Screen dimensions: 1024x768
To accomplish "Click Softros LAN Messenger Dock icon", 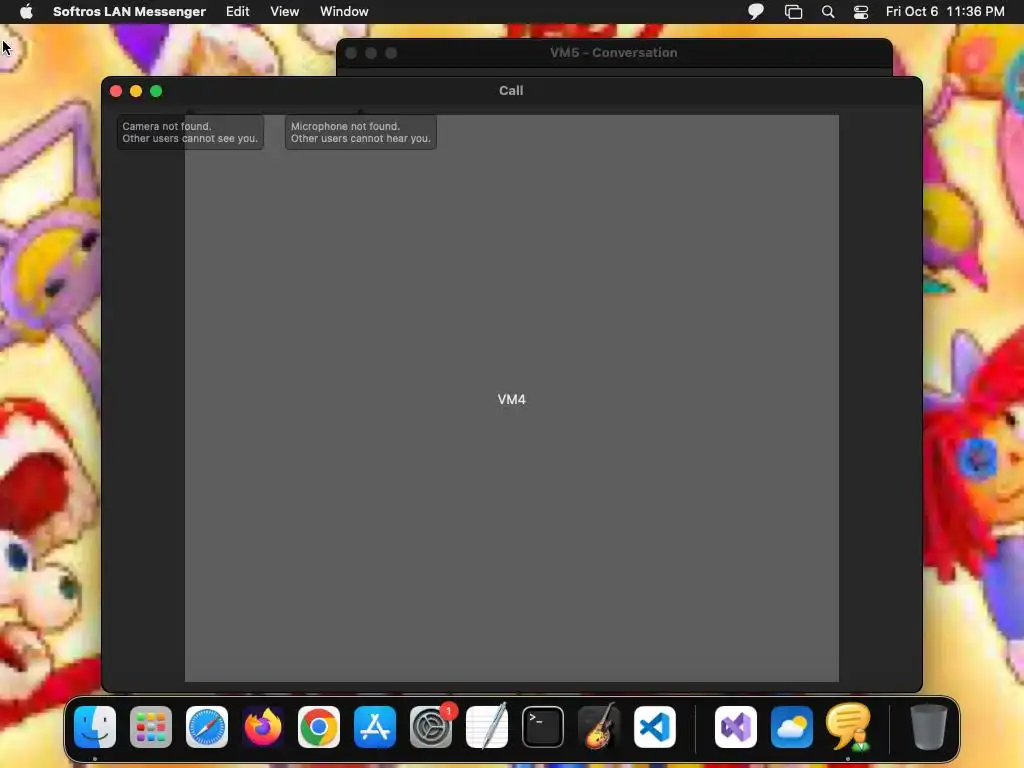I will (x=848, y=726).
